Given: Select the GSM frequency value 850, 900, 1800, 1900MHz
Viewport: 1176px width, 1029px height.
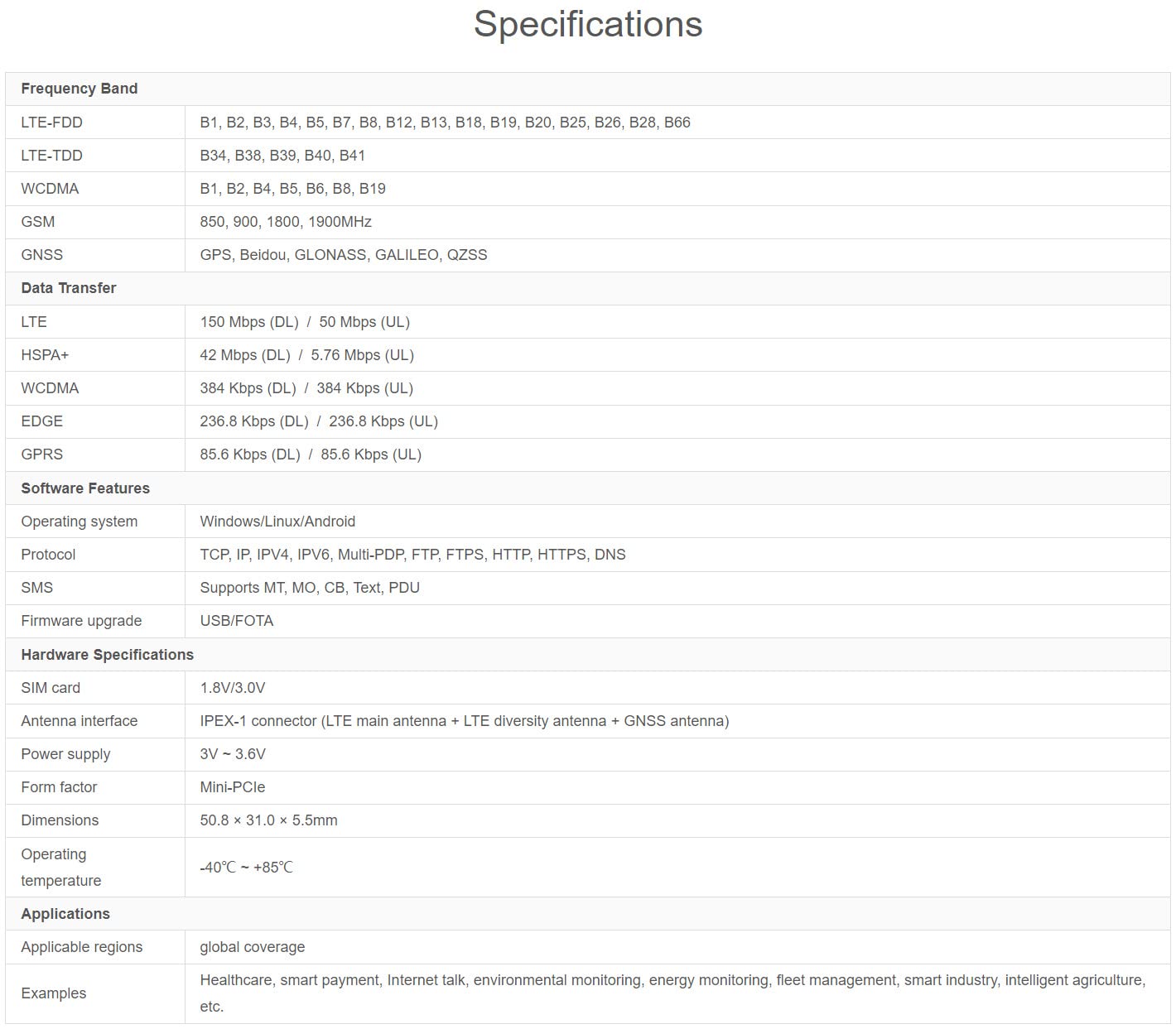Looking at the screenshot, I should pos(286,222).
